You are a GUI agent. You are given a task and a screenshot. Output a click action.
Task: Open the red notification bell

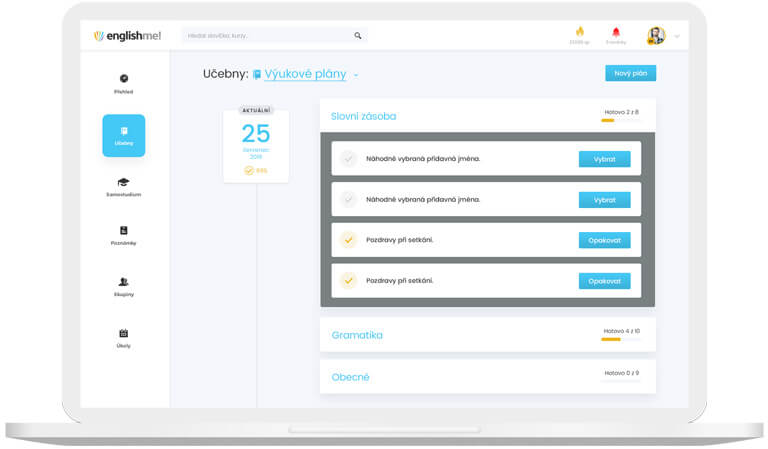616,33
